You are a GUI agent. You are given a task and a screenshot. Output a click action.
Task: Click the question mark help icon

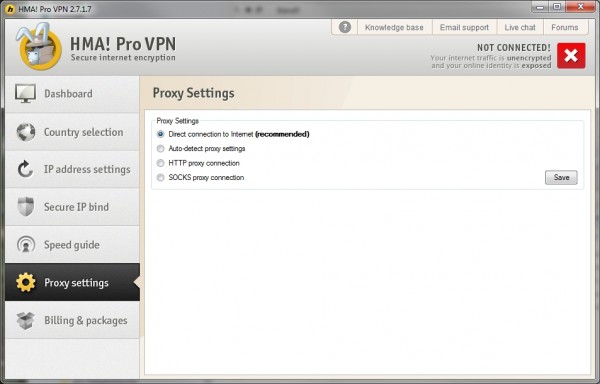345,27
